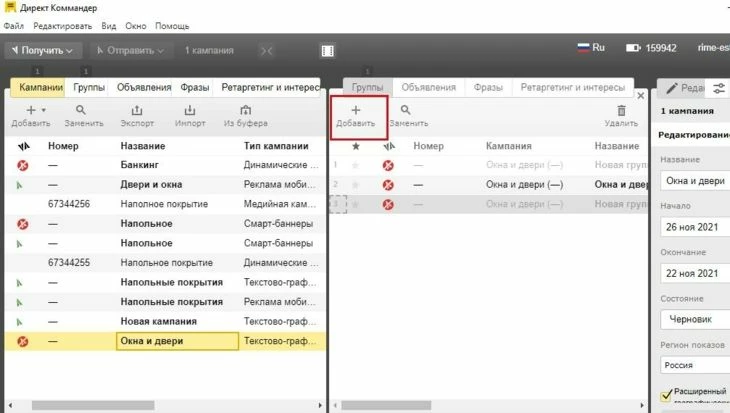Screen dimensions: 730x413
Task: Toggle the Расширенный географический checkbox
Action: coord(666,395)
